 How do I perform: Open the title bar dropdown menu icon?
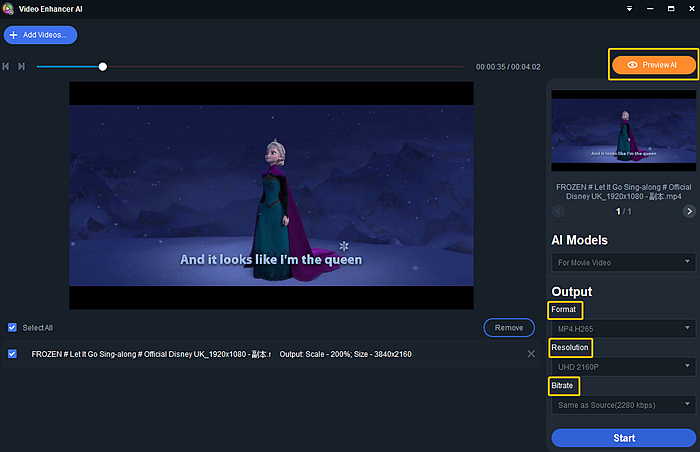629,8
